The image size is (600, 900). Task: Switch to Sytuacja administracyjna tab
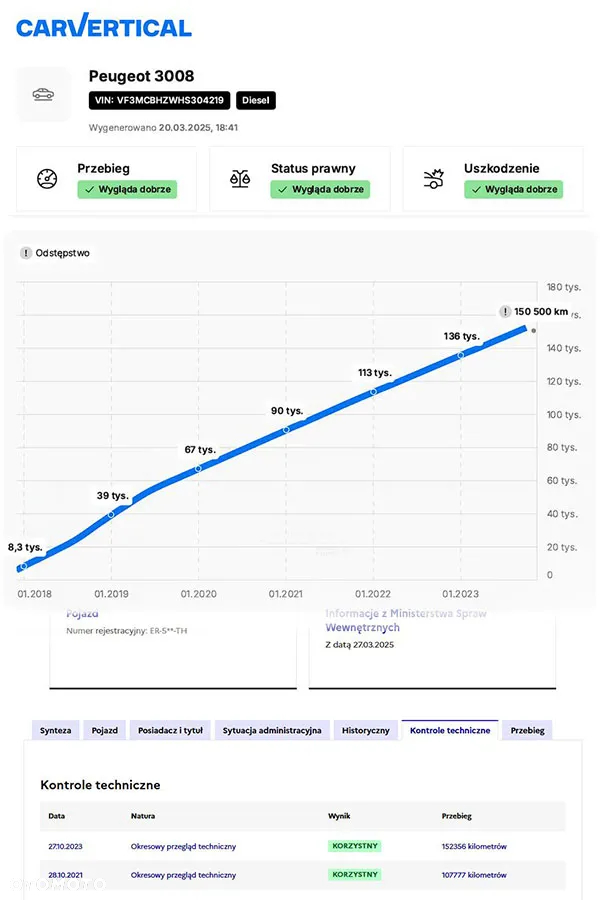tap(272, 730)
